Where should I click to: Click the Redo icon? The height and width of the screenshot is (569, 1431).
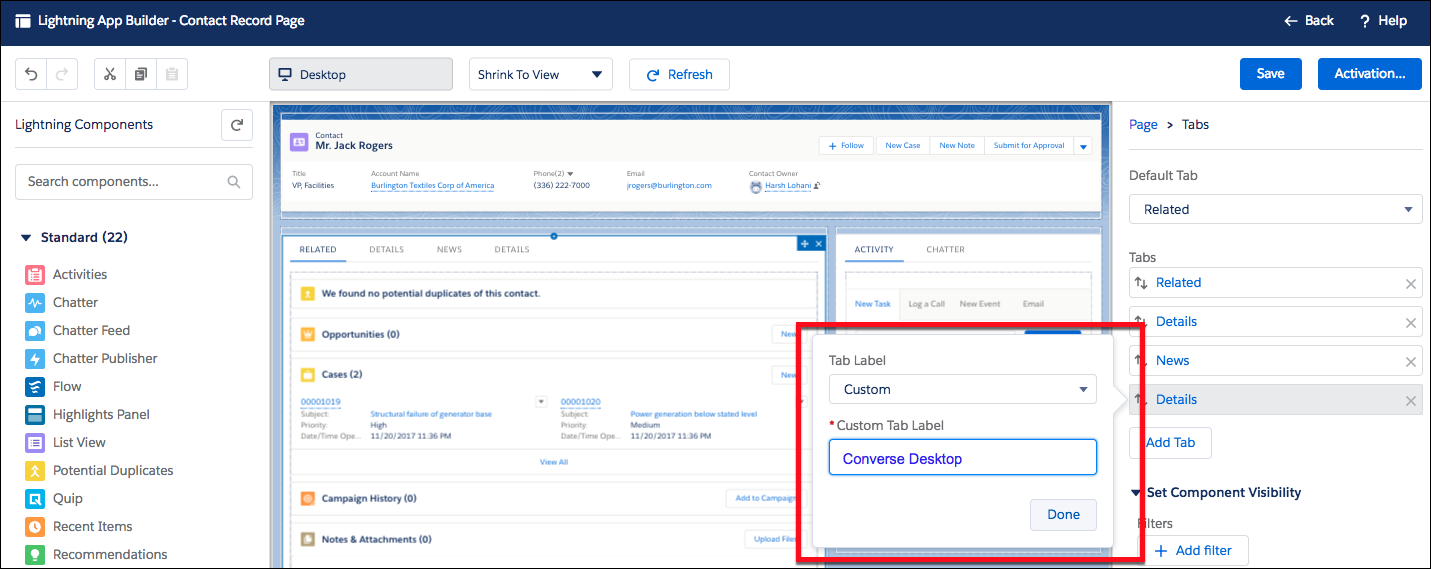tap(62, 74)
